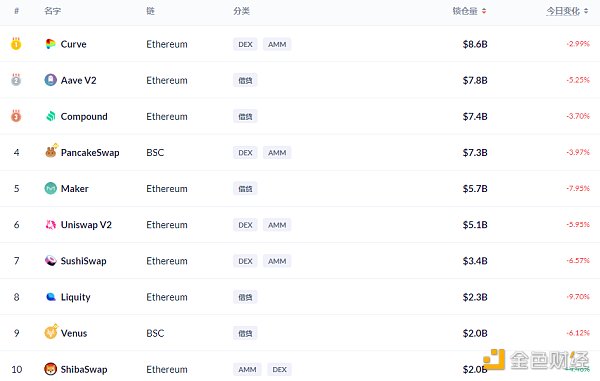
Task: Click the 借贷 tag in Maker row
Action: 245,189
